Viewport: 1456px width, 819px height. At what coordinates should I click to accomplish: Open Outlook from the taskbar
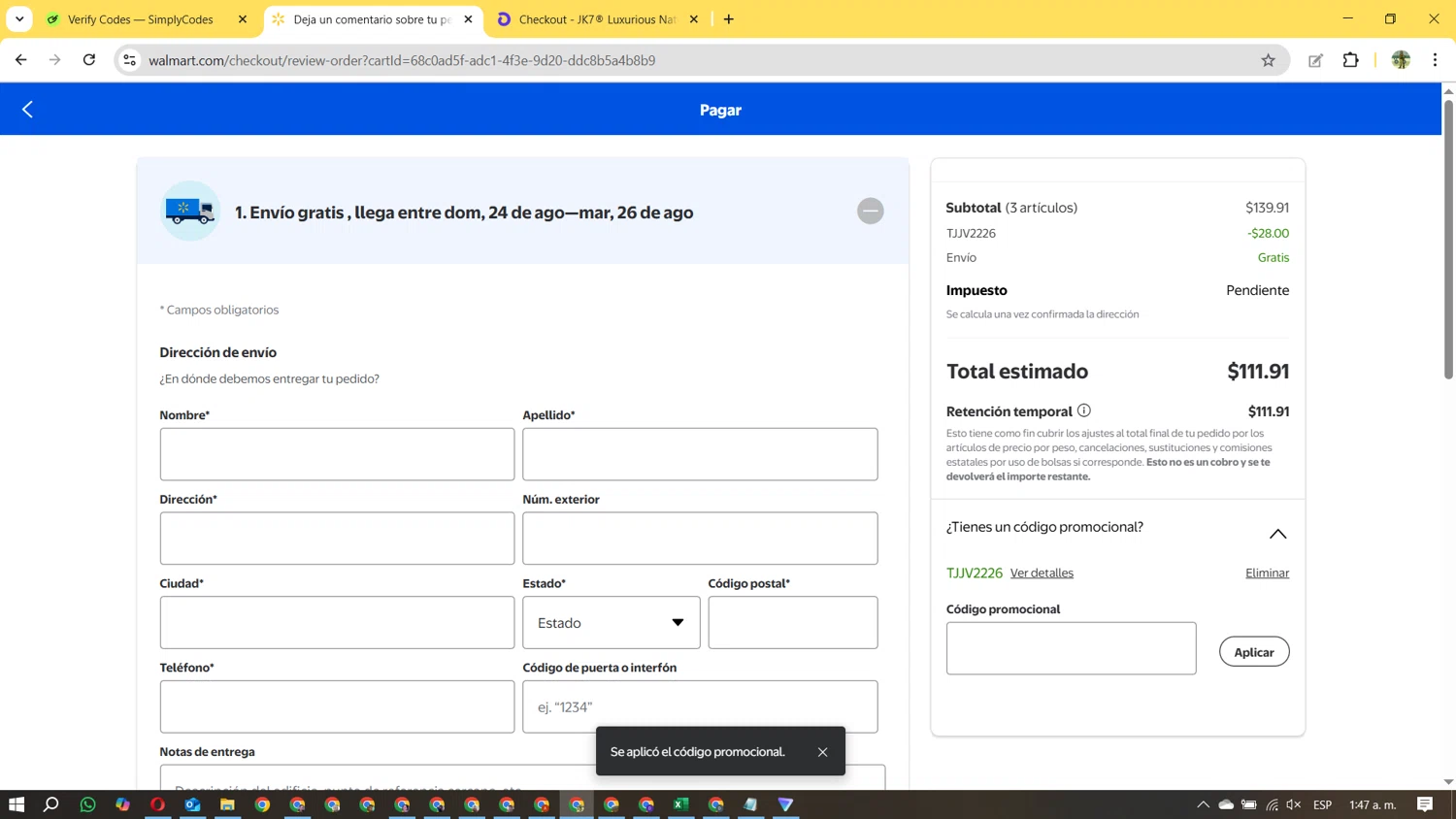pos(192,804)
